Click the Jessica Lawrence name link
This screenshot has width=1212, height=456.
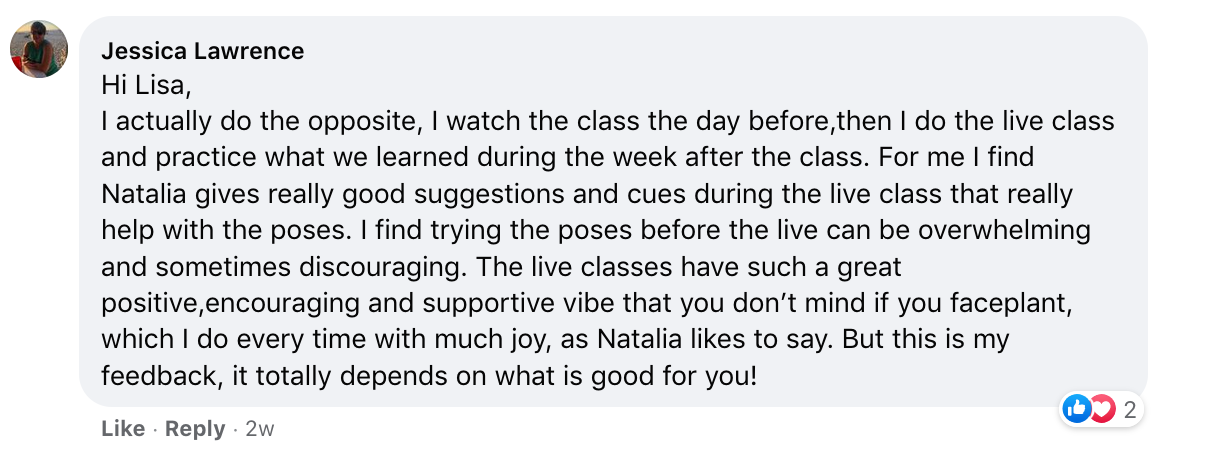click(202, 51)
